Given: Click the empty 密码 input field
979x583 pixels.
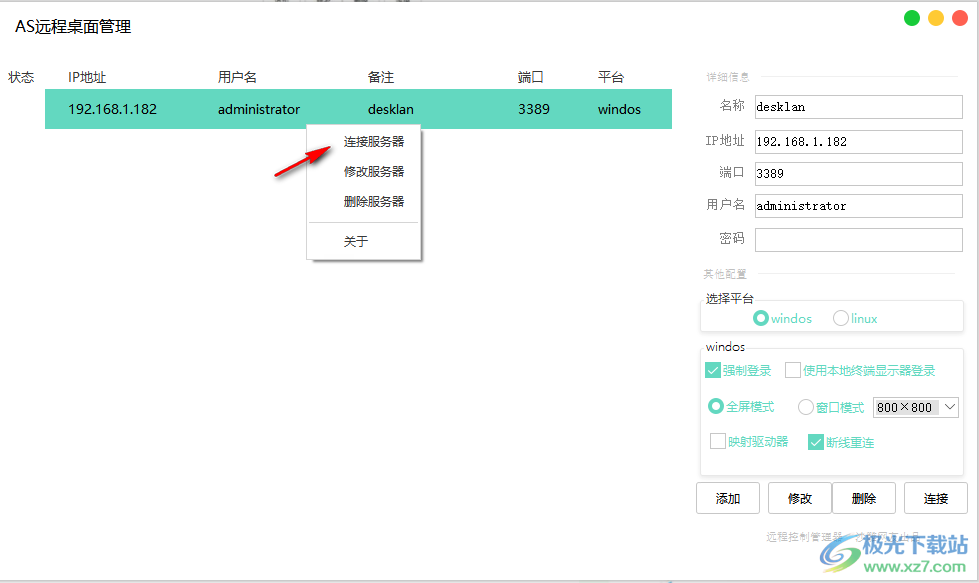Looking at the screenshot, I should (x=858, y=240).
